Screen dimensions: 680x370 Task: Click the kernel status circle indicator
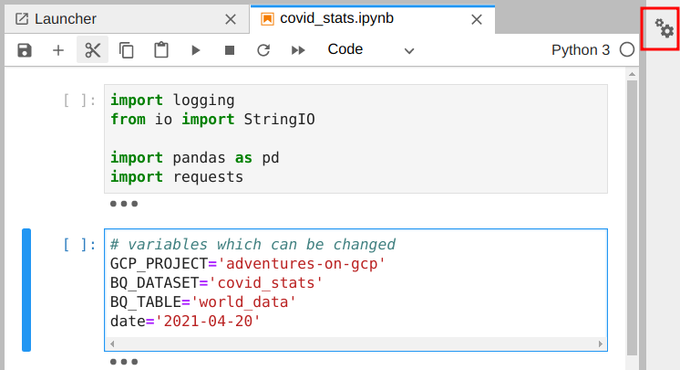pos(627,50)
